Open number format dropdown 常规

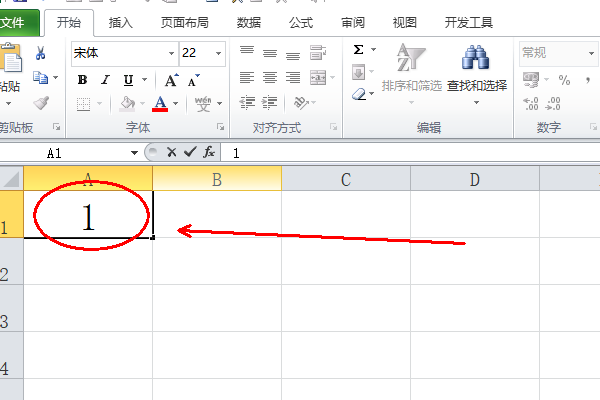(x=591, y=53)
